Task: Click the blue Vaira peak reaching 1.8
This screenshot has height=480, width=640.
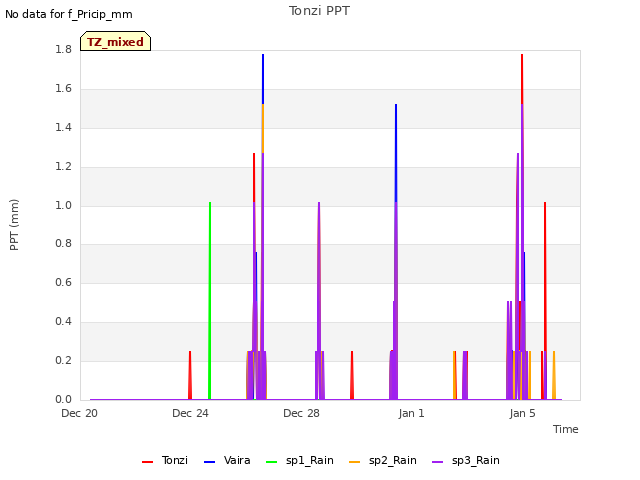Action: point(263,78)
